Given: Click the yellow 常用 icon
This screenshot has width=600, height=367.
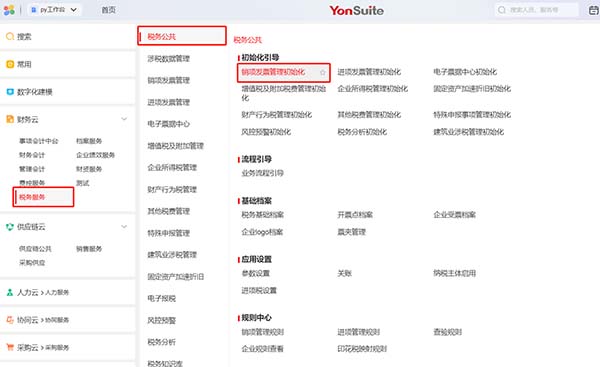Looking at the screenshot, I should coord(10,64).
